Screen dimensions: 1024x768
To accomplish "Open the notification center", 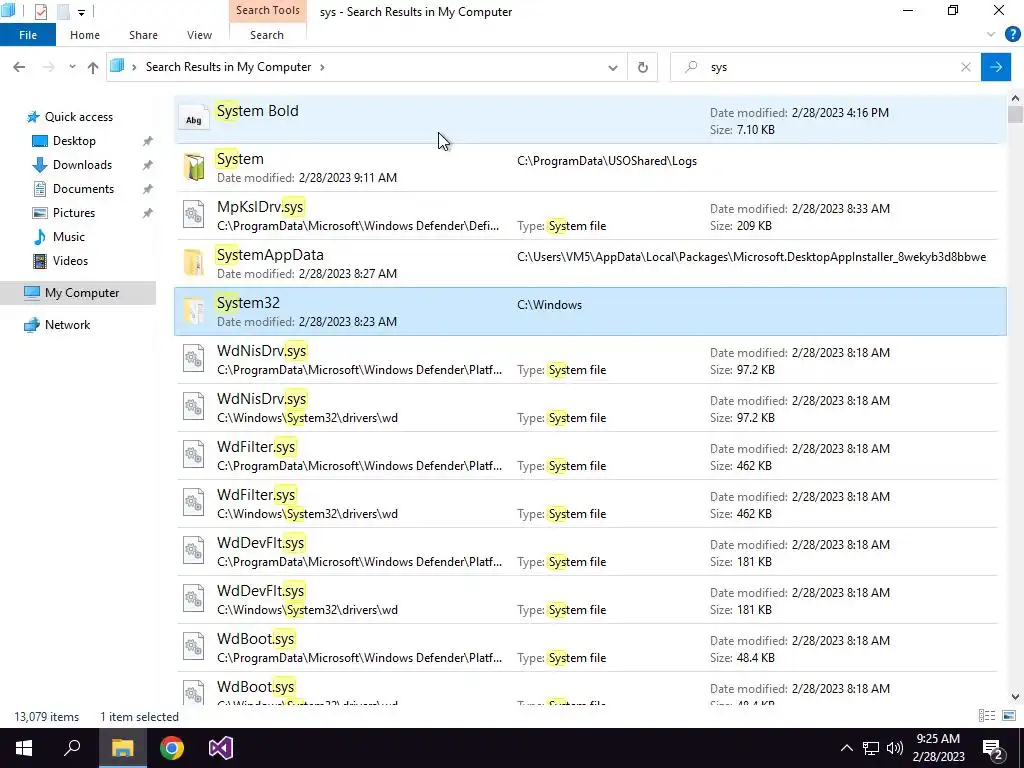I will 993,748.
